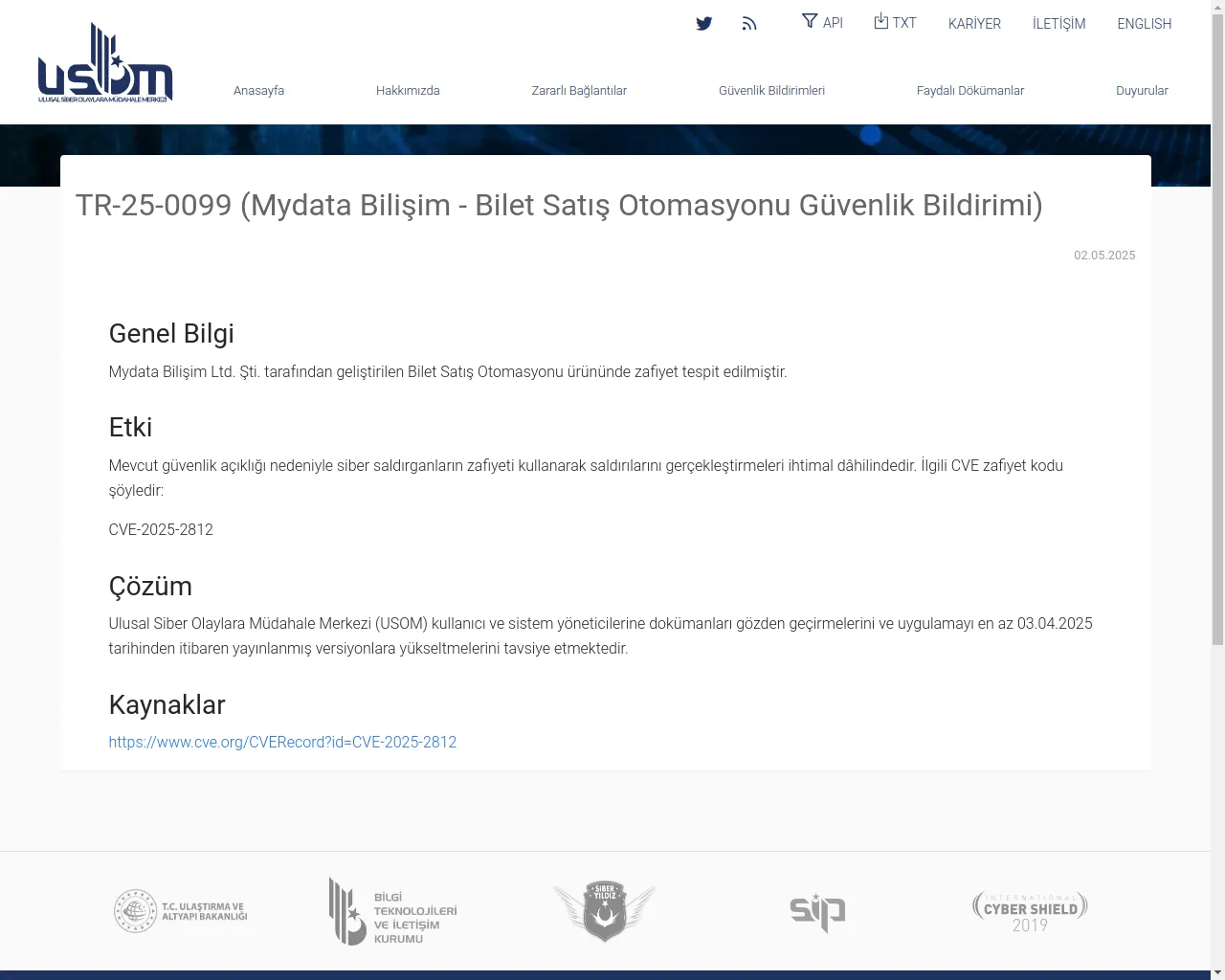Viewport: 1225px width, 980px height.
Task: Click the text CVE-2025-2812 under Etki
Action: pos(161,529)
